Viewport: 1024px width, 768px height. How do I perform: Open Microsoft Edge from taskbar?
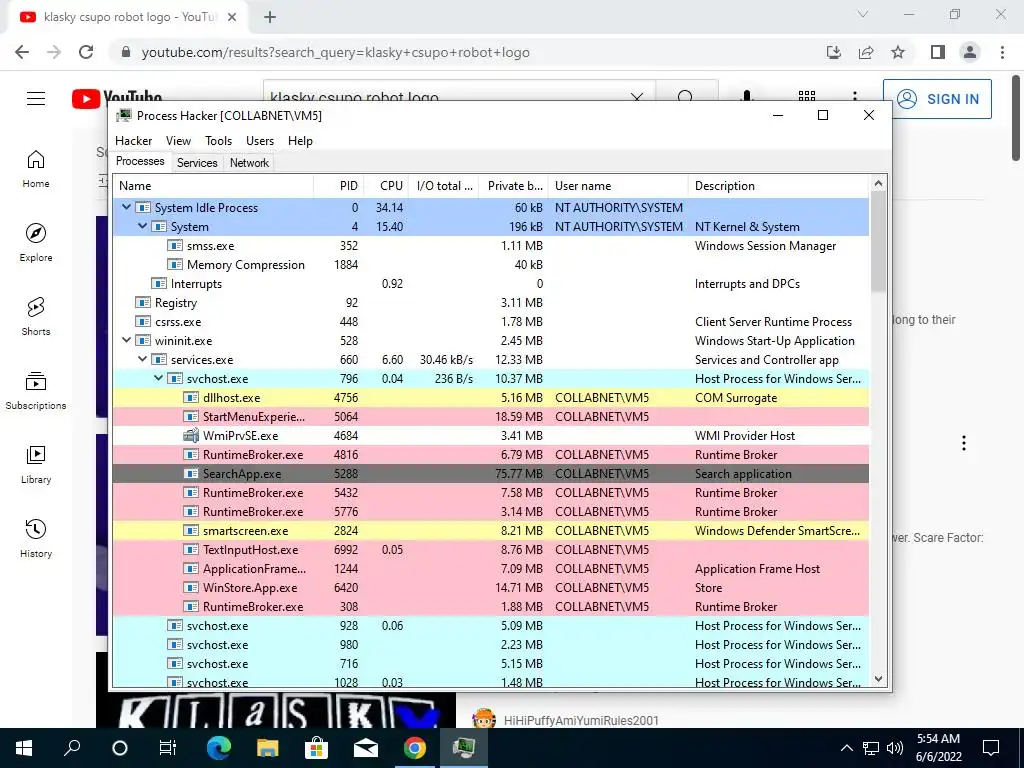point(219,748)
